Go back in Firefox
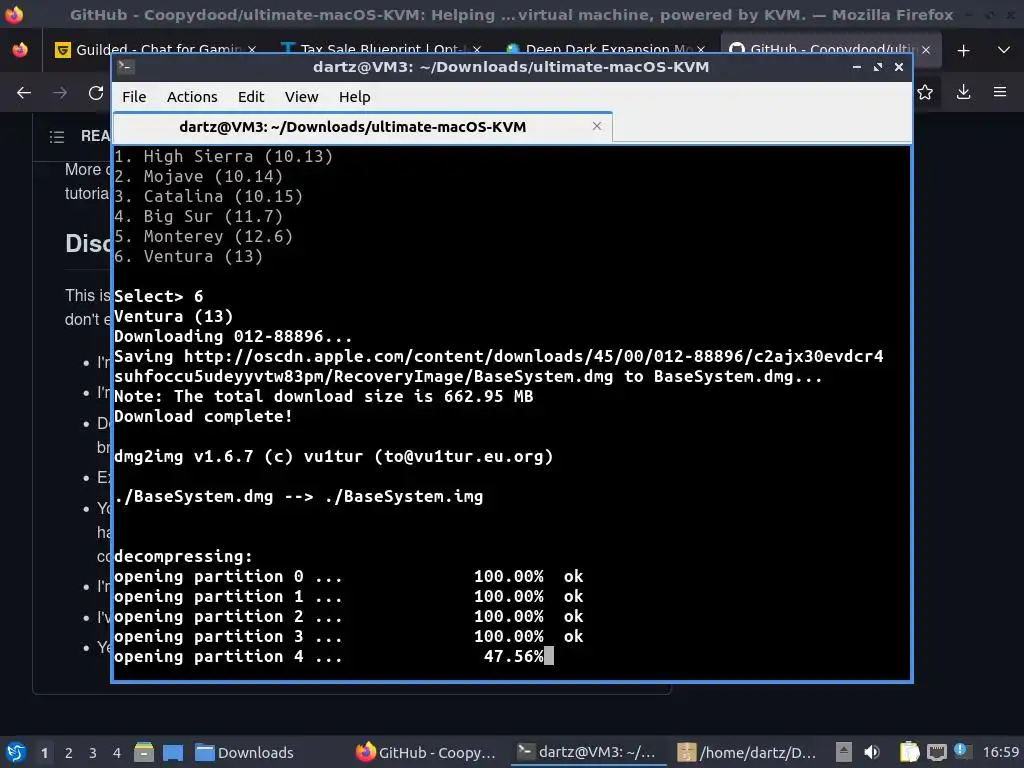1024x768 pixels. click(24, 93)
